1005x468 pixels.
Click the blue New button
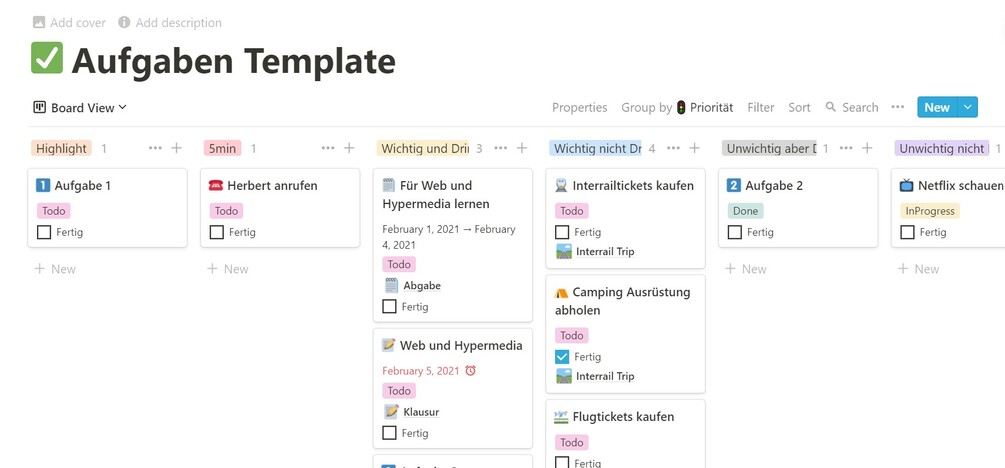coord(937,107)
